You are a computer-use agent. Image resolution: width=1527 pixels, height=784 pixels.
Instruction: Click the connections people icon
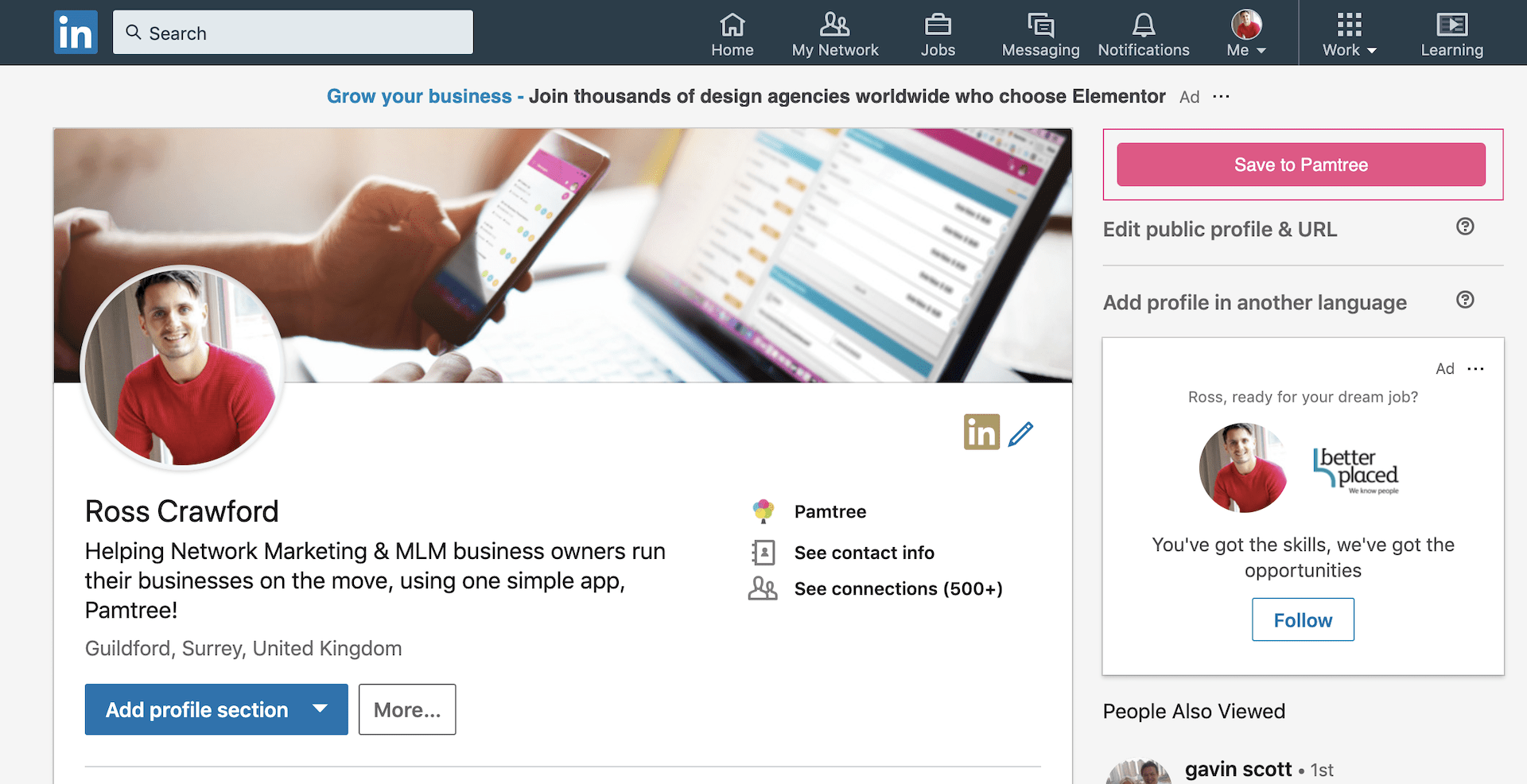pyautogui.click(x=763, y=588)
